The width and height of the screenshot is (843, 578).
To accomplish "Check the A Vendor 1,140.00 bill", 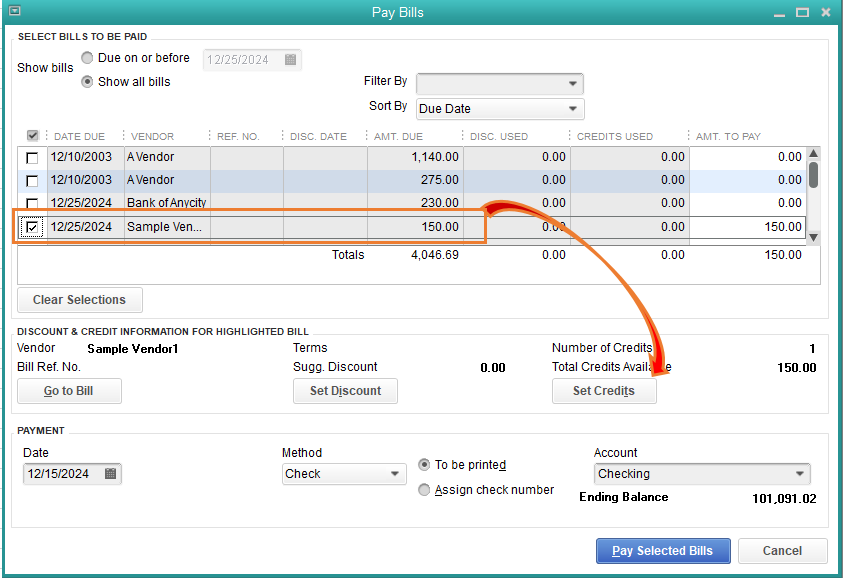I will 32,158.
